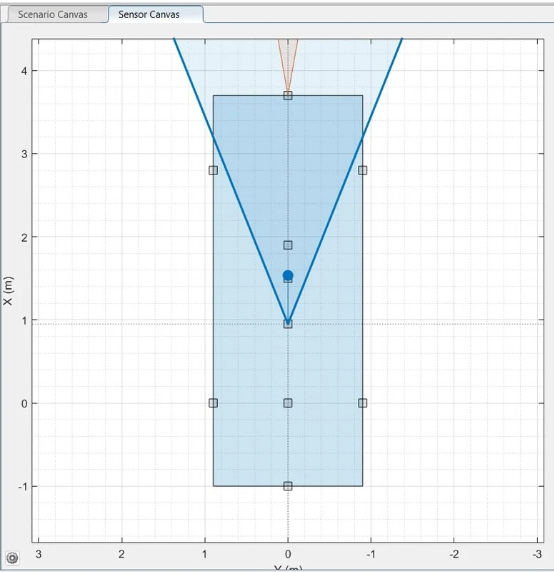Select the rear bumper mount marker at X -1
The width and height of the screenshot is (554, 572).
click(x=288, y=486)
